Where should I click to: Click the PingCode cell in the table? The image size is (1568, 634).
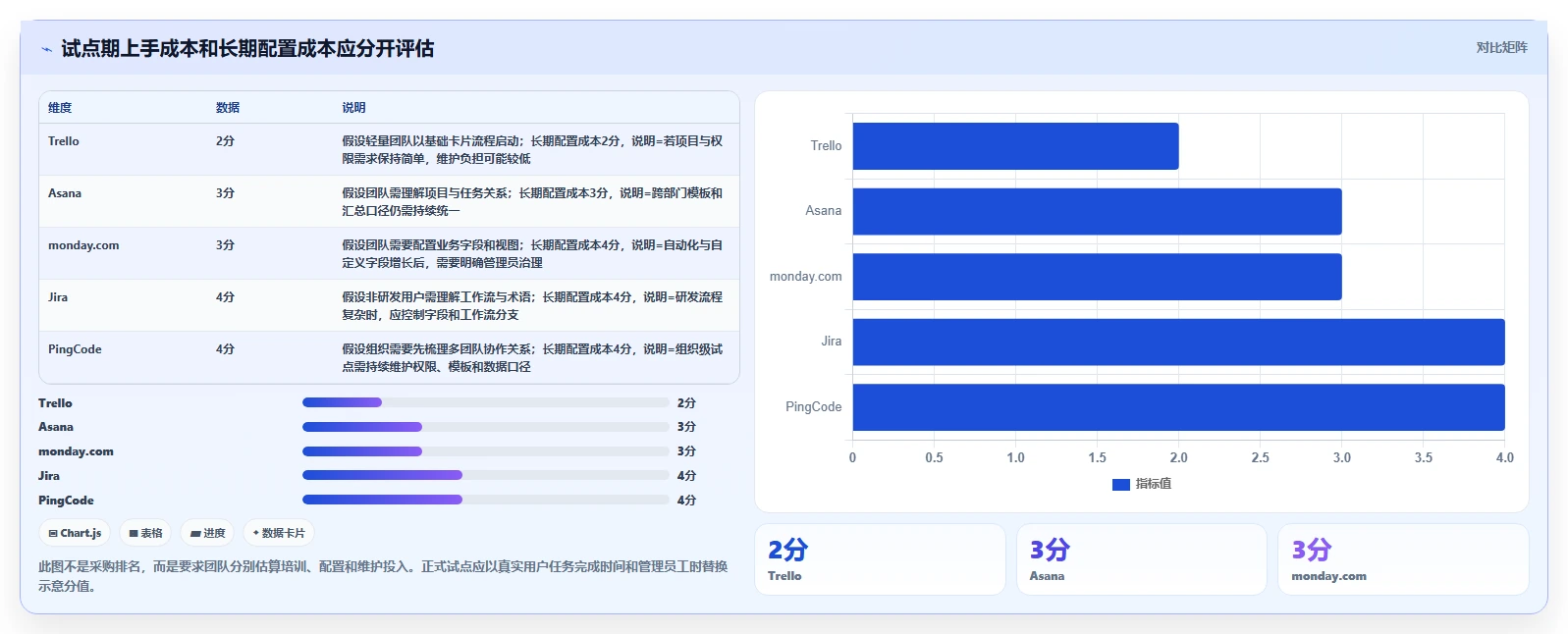(x=75, y=349)
